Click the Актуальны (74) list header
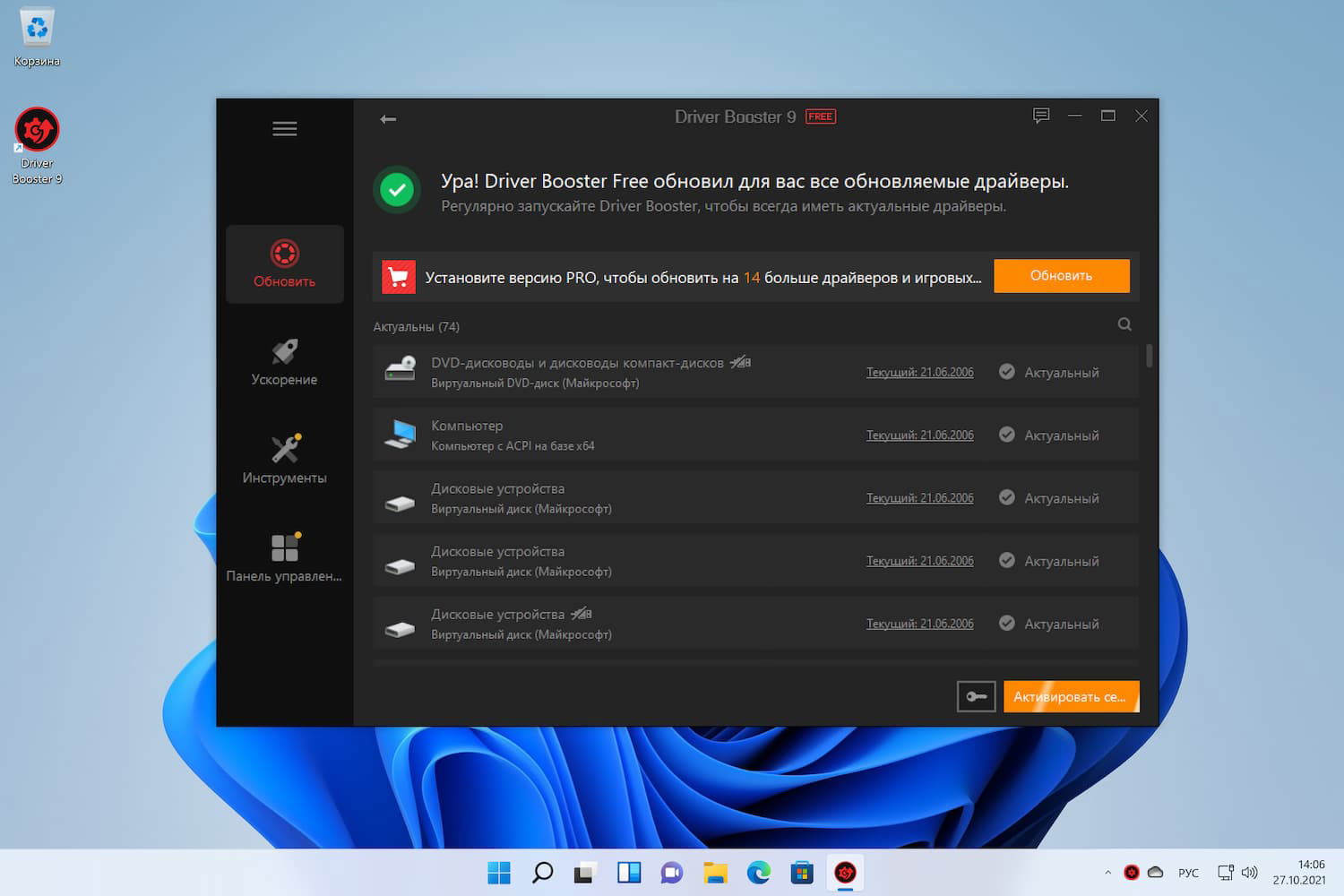Image resolution: width=1344 pixels, height=896 pixels. 417,327
